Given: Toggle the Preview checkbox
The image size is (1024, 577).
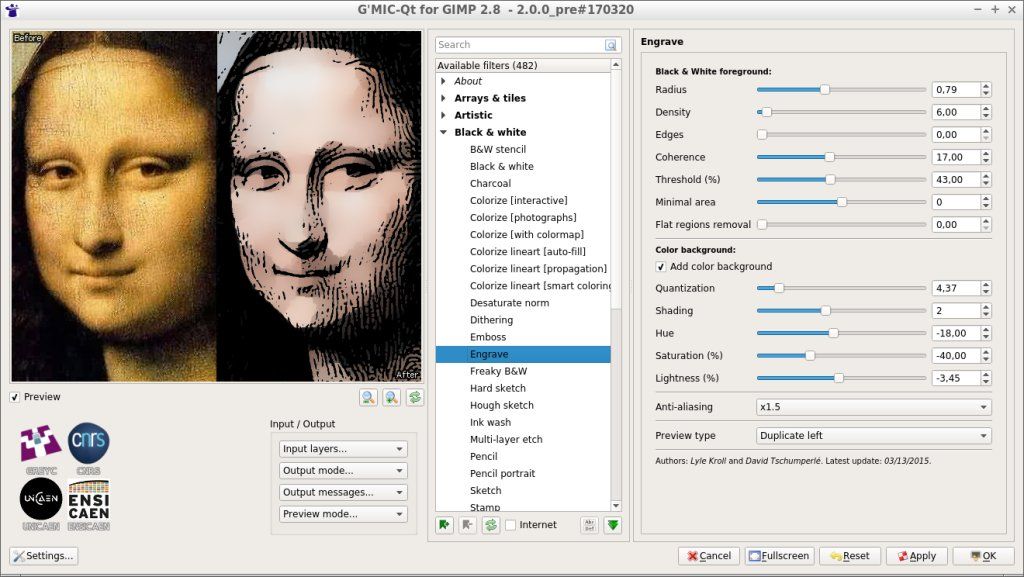Looking at the screenshot, I should pyautogui.click(x=15, y=397).
